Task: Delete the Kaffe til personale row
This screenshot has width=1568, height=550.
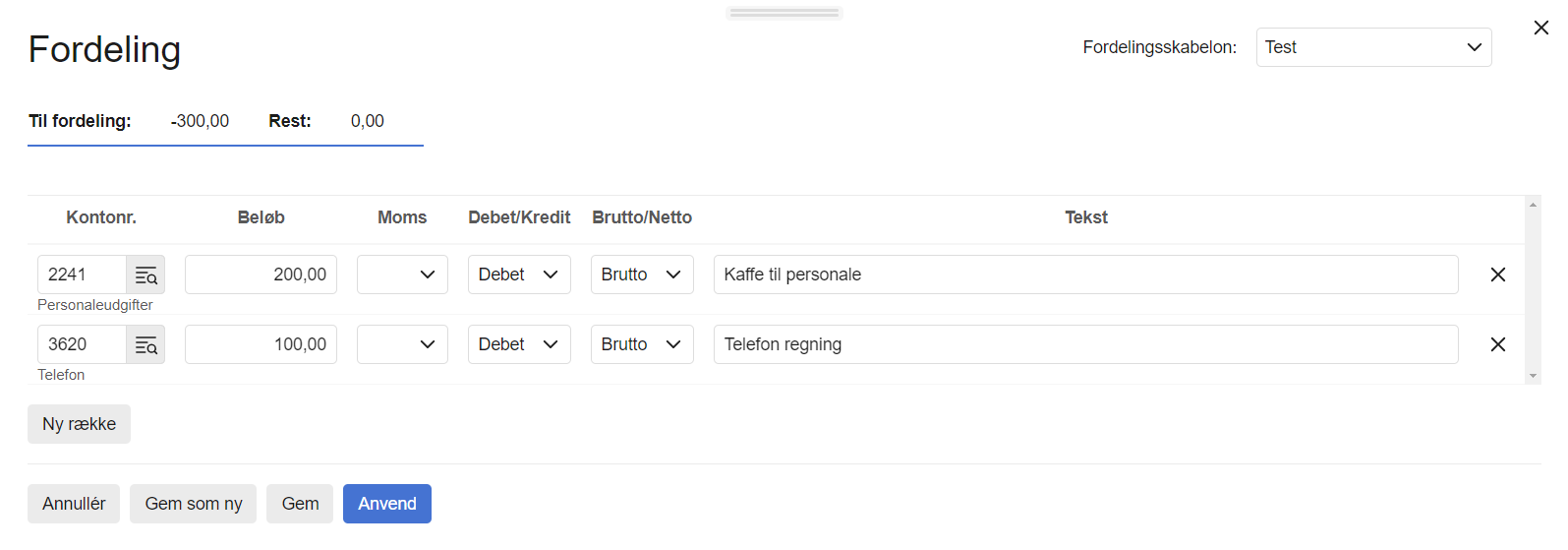Action: [x=1497, y=275]
